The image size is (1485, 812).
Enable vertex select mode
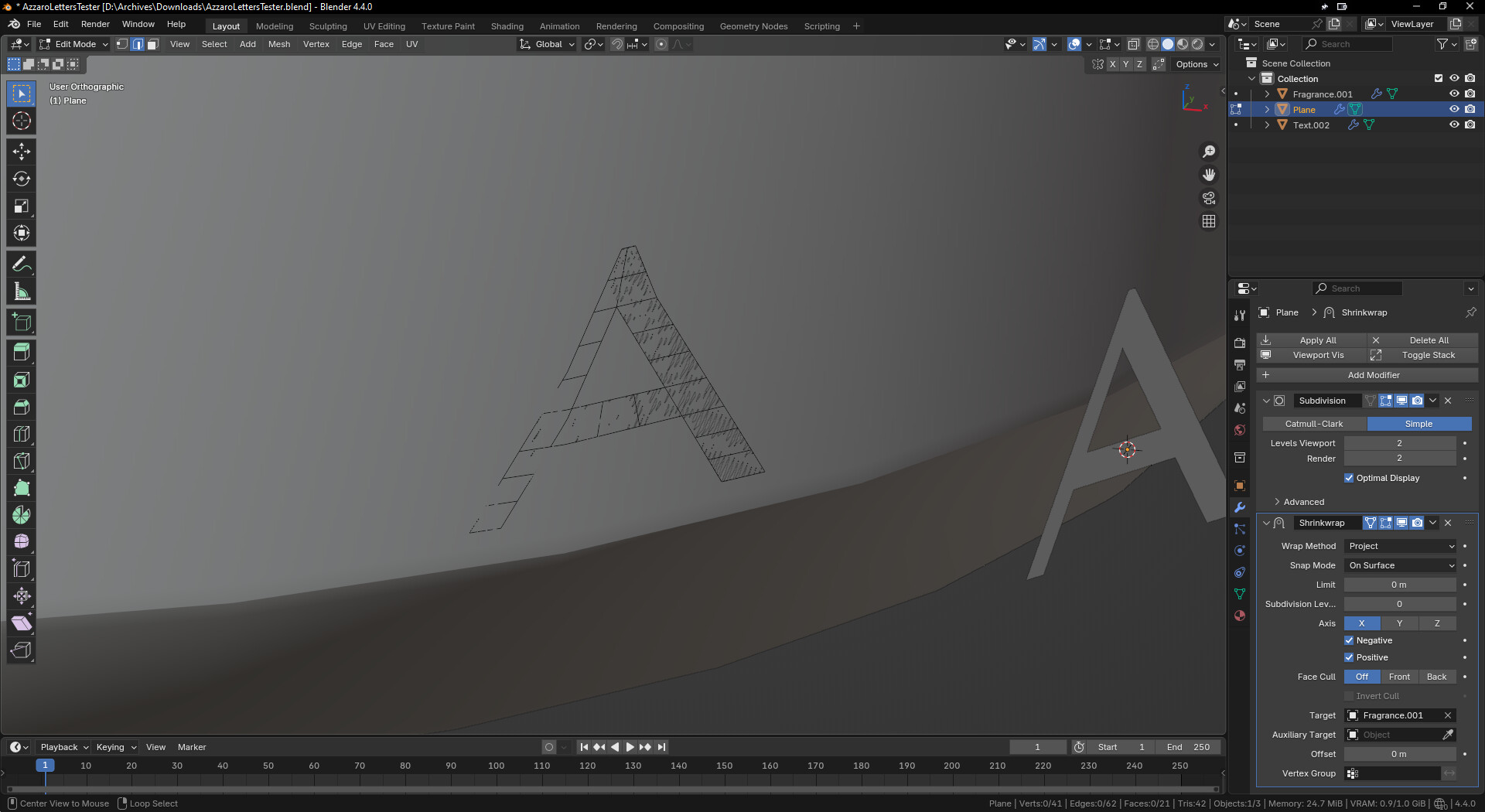click(122, 44)
